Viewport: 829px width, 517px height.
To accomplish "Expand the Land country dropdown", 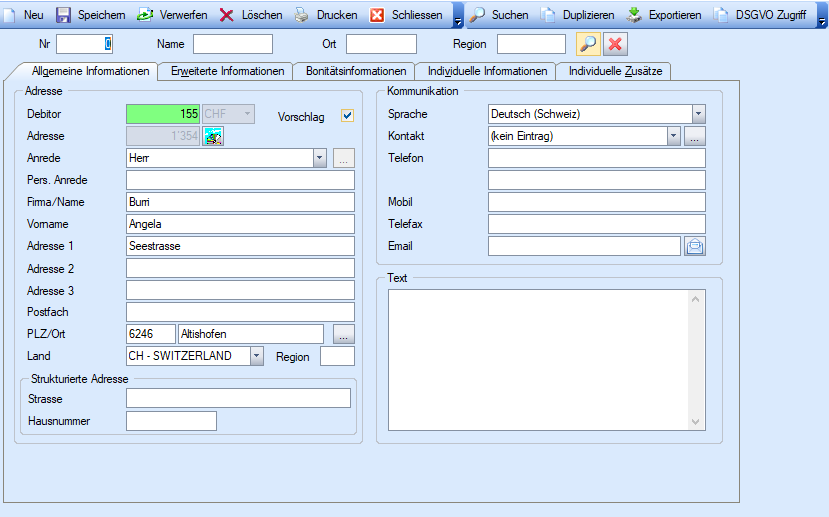I will point(257,356).
